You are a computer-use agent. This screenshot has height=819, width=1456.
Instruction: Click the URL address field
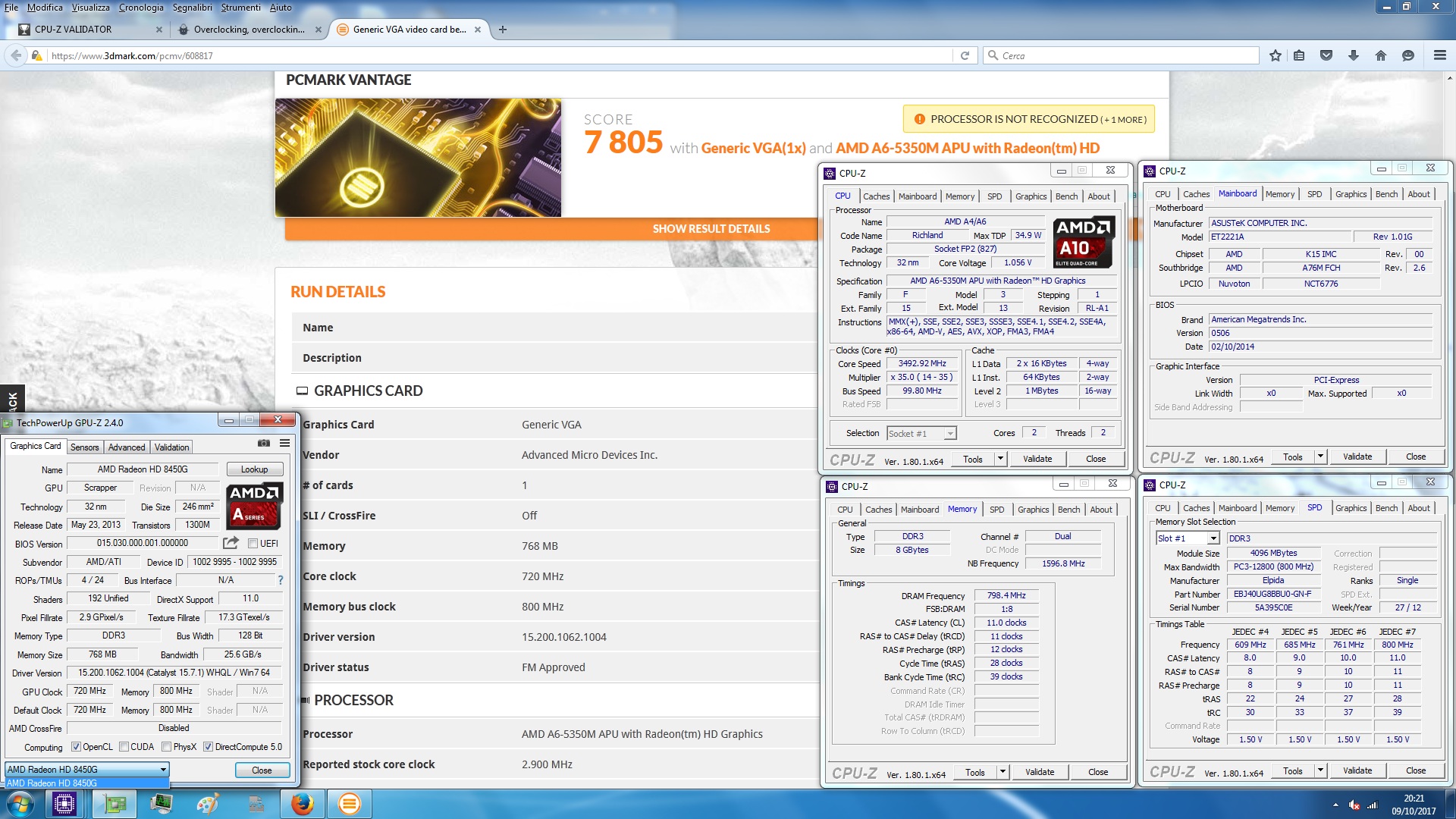click(500, 55)
